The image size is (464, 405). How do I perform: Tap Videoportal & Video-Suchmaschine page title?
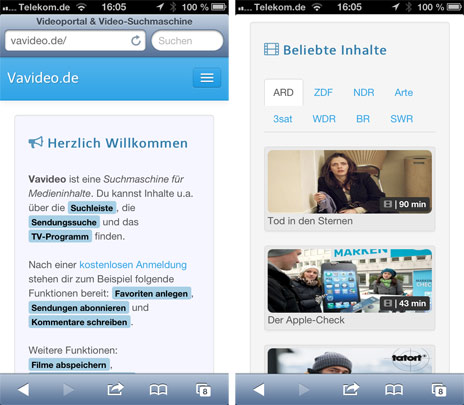click(x=114, y=21)
